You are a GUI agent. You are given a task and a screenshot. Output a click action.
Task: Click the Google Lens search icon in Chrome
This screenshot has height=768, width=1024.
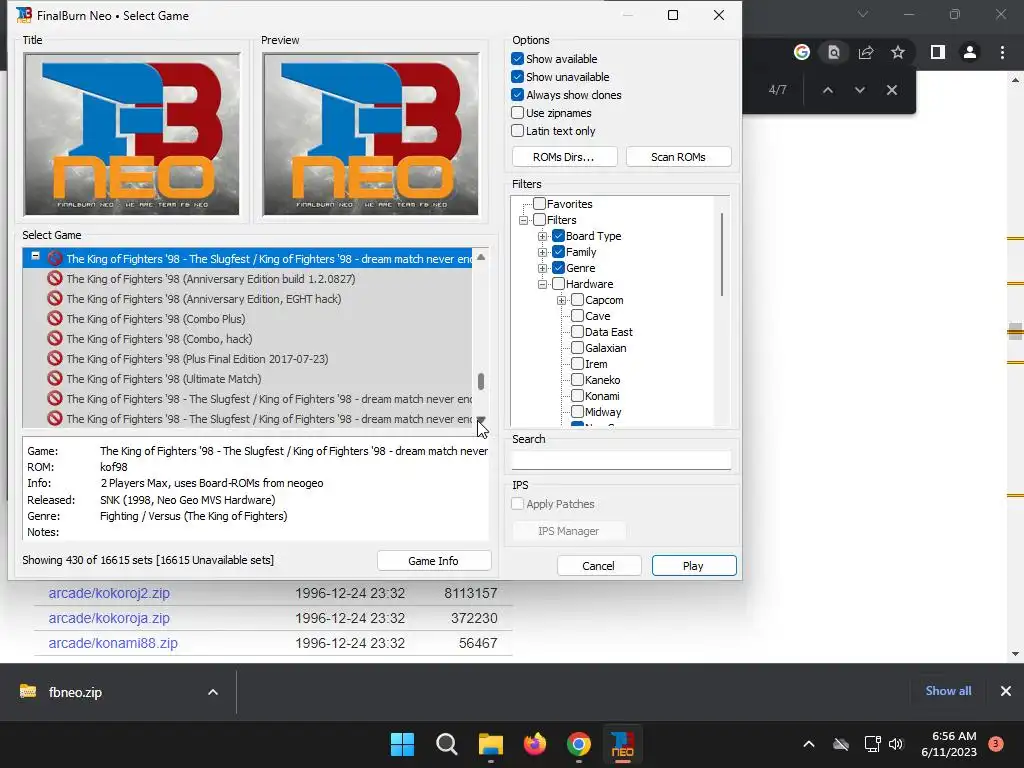click(x=833, y=52)
